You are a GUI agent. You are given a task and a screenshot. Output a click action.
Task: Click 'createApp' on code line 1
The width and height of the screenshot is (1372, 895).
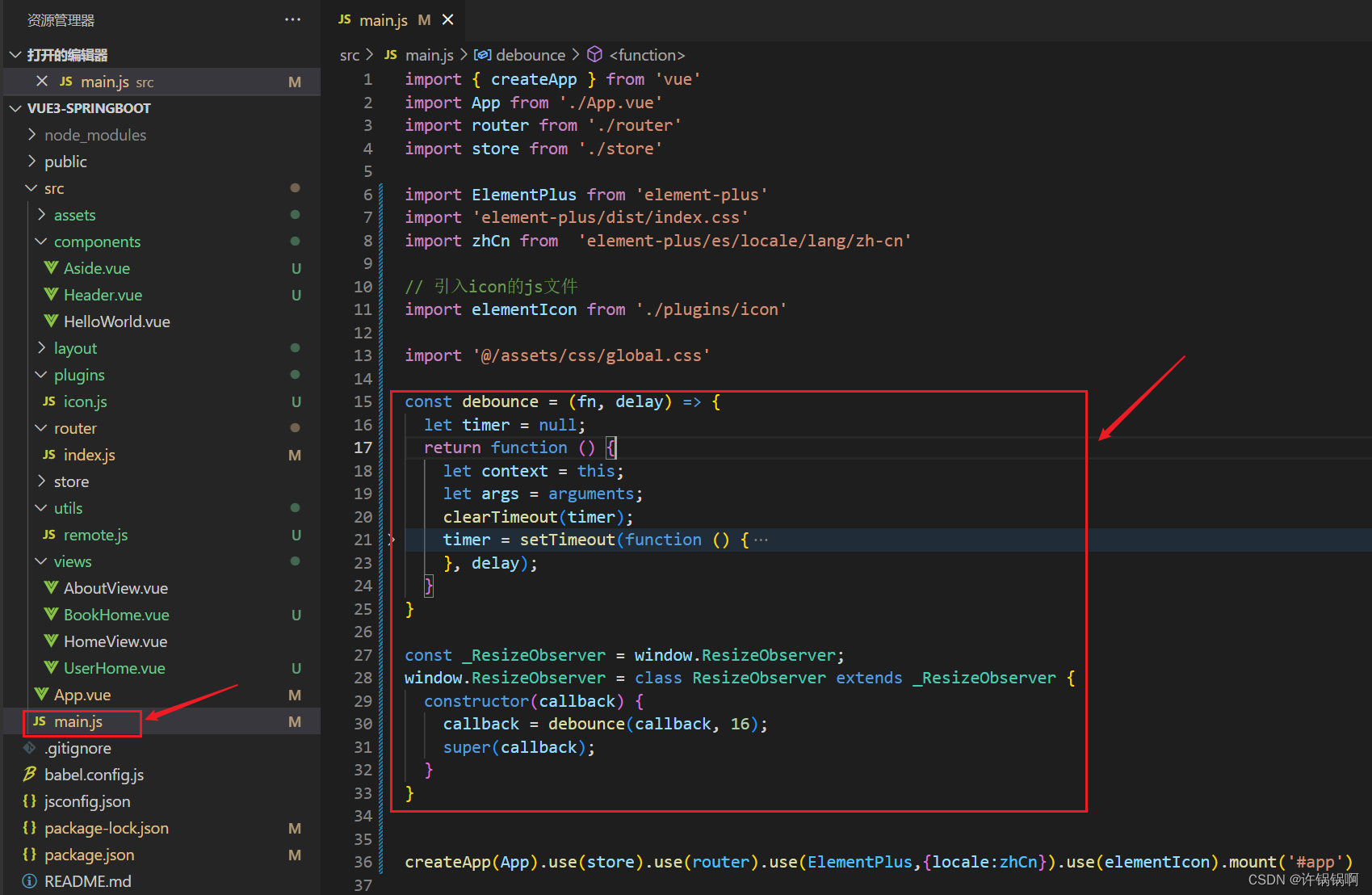pyautogui.click(x=534, y=79)
